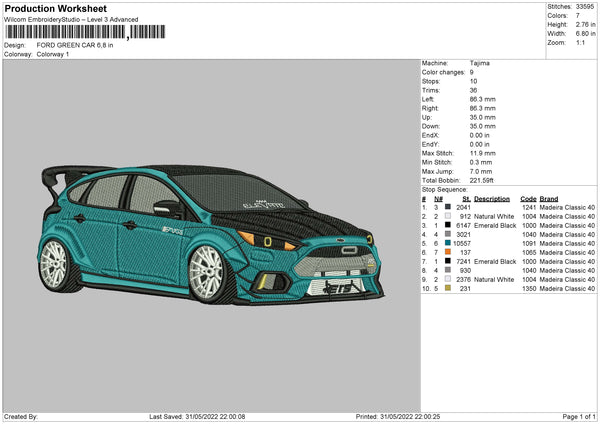Click stitch count '7241' in stop row 7
600x424 pixels.
[x=463, y=261]
